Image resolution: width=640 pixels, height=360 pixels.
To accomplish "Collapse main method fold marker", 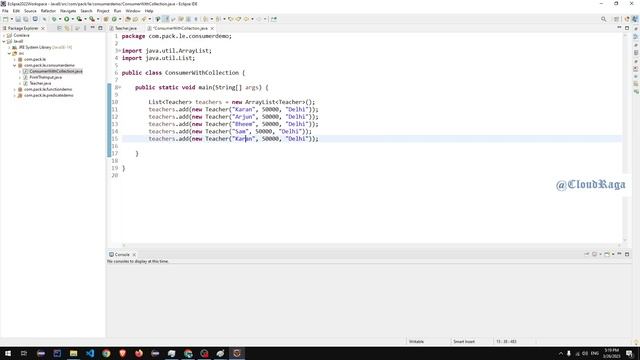I will pyautogui.click(x=119, y=87).
